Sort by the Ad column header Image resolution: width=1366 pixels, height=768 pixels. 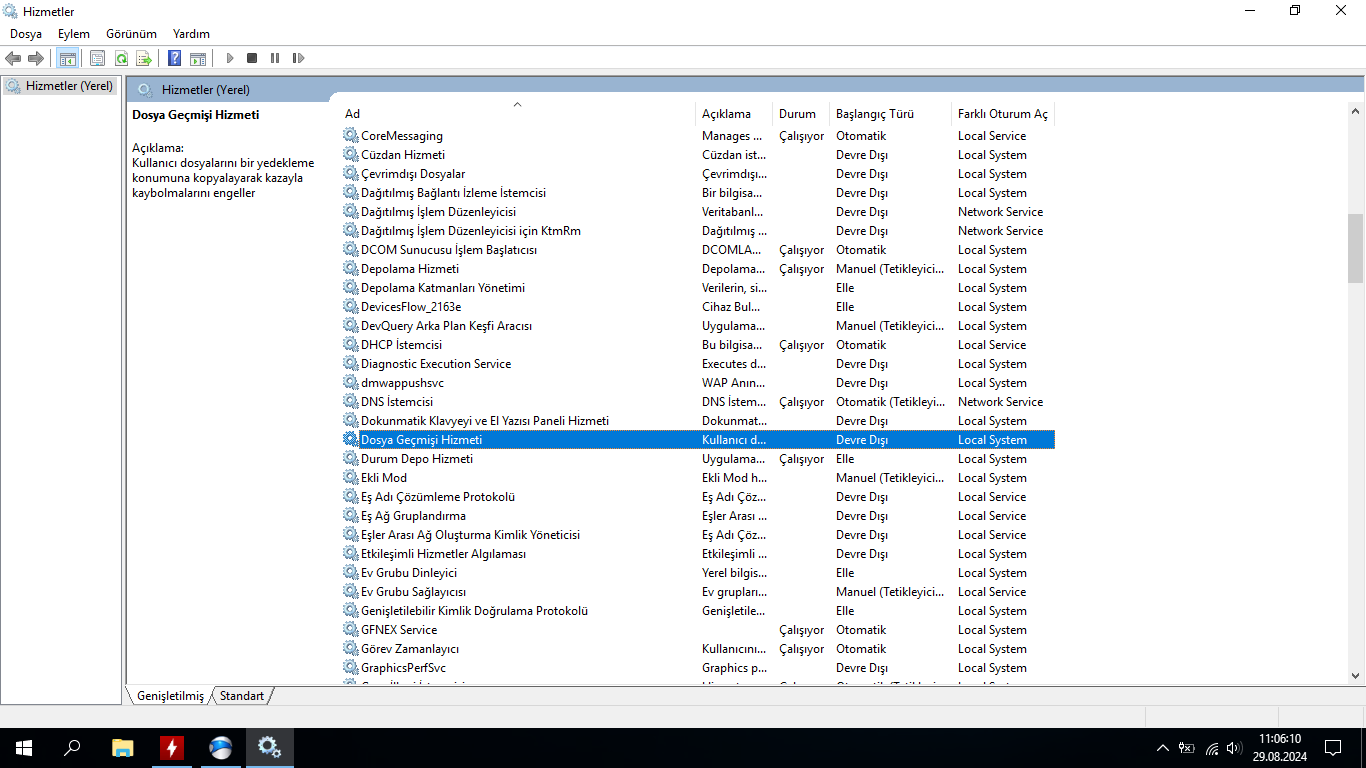coord(517,113)
